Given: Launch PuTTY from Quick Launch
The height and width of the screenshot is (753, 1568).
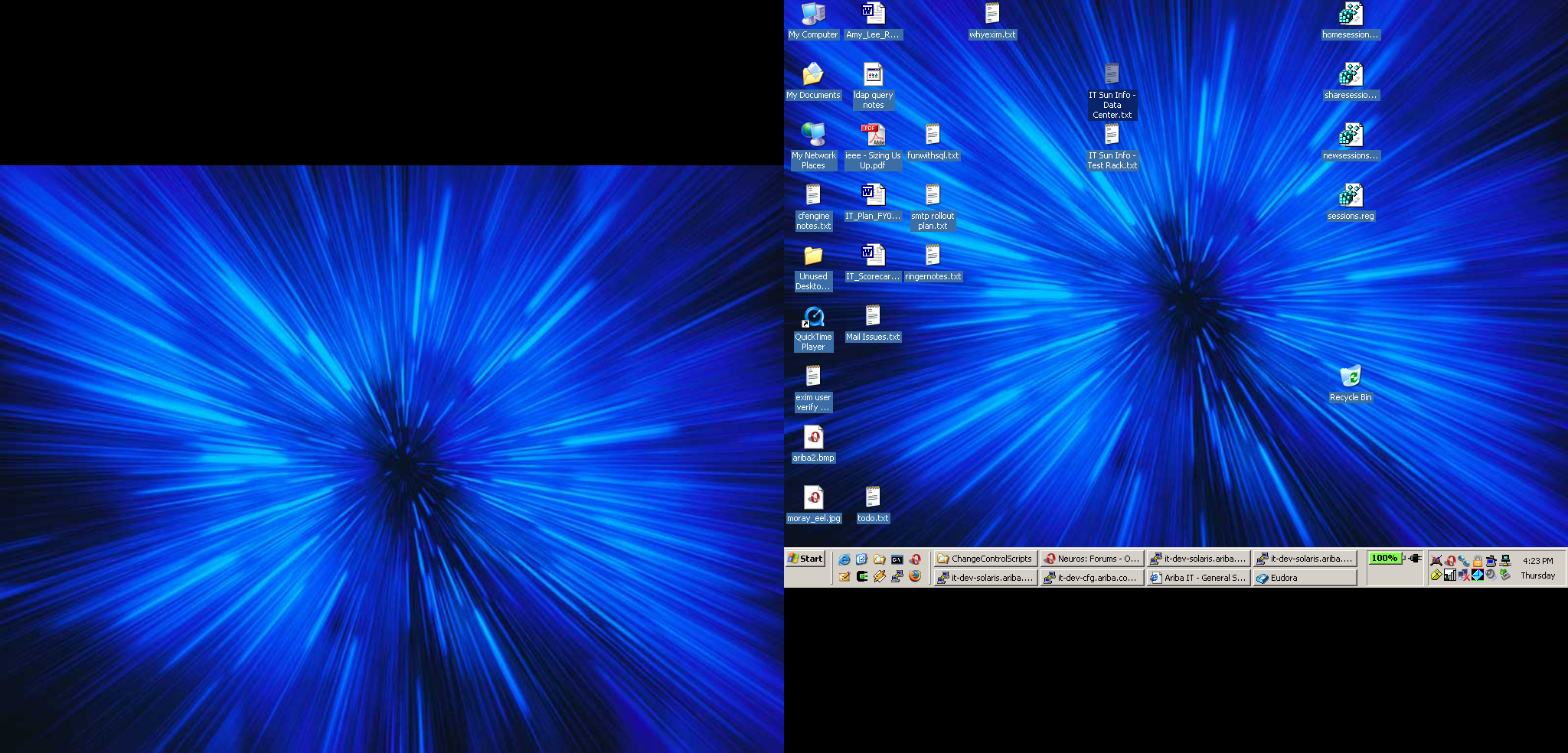Looking at the screenshot, I should point(897,576).
